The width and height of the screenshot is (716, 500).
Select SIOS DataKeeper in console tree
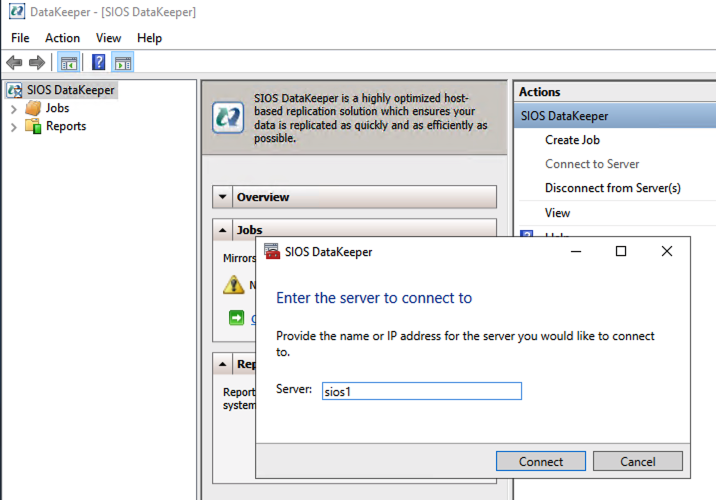point(70,90)
